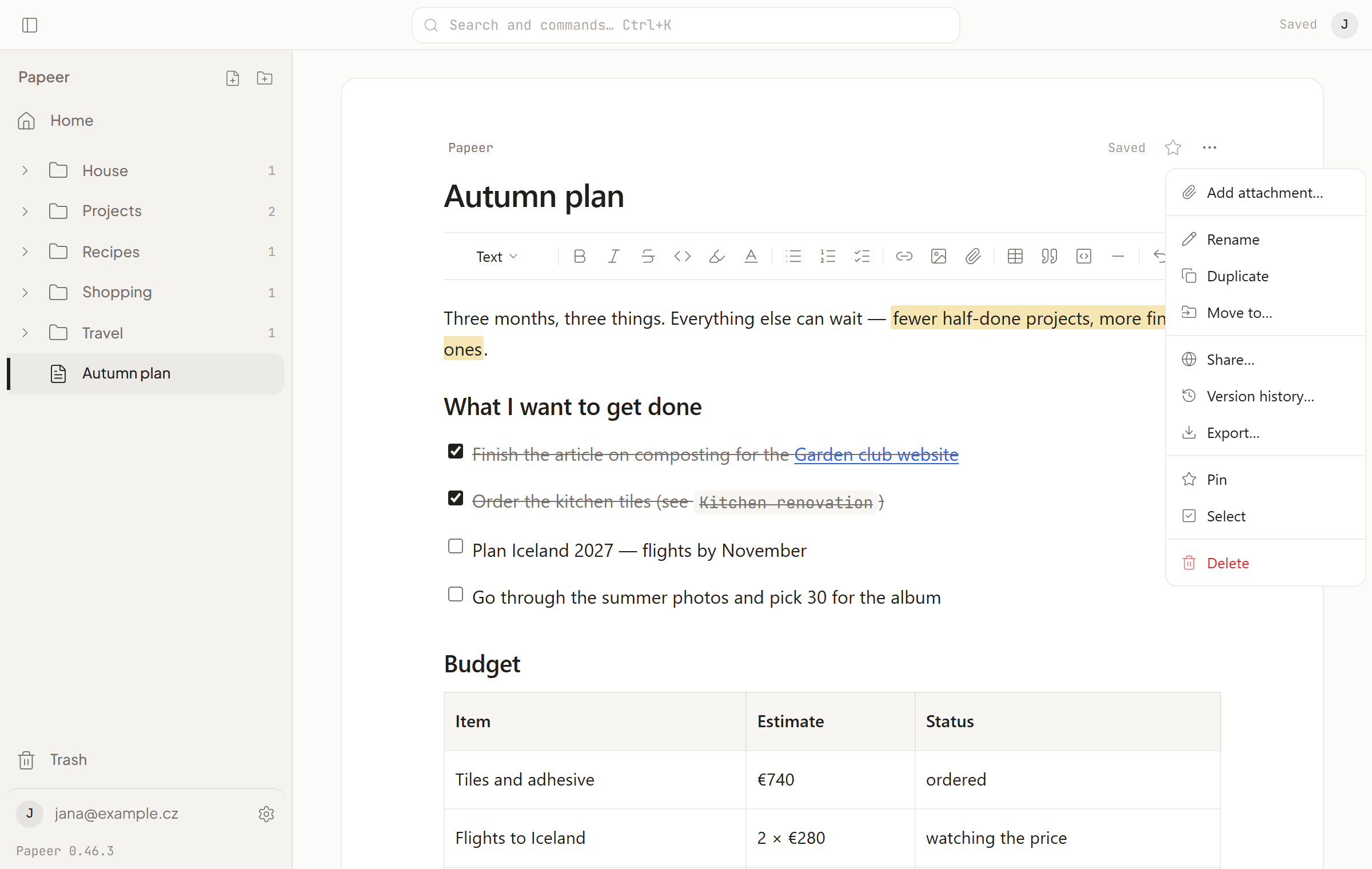Toggle inline code formatting
The height and width of the screenshot is (869, 1372).
(x=683, y=256)
